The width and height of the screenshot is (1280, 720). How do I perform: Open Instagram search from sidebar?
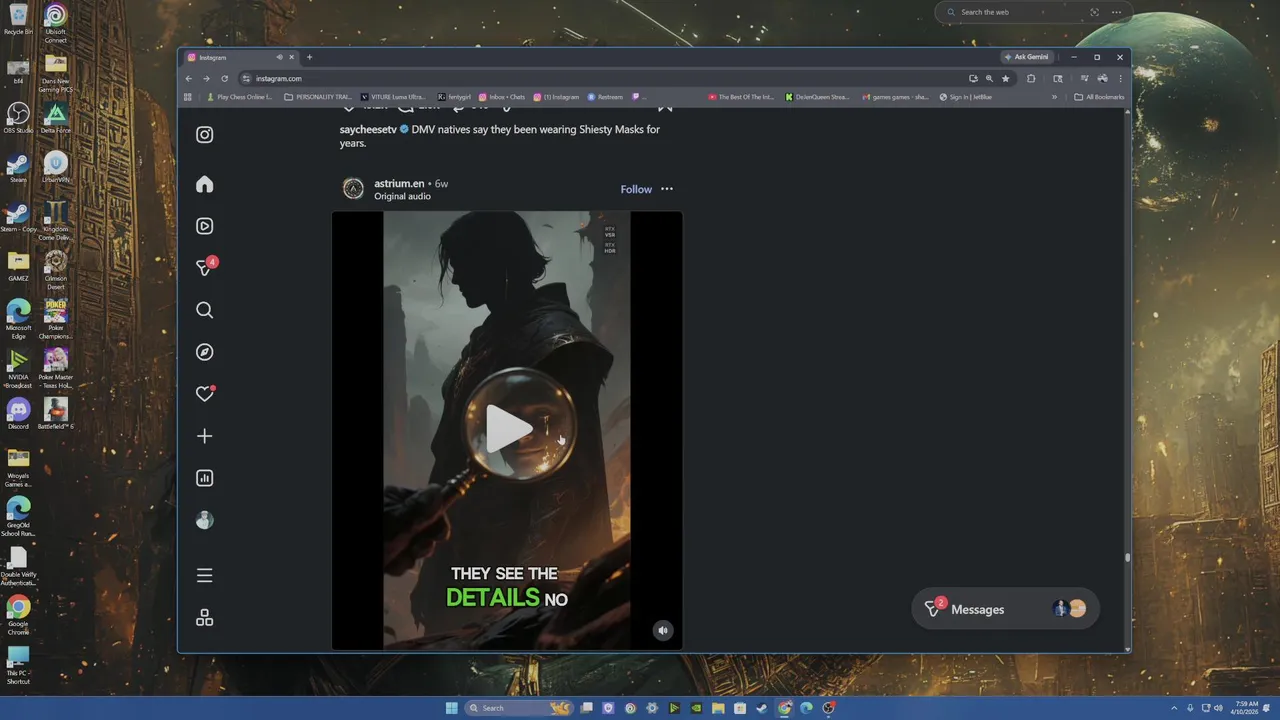[204, 310]
